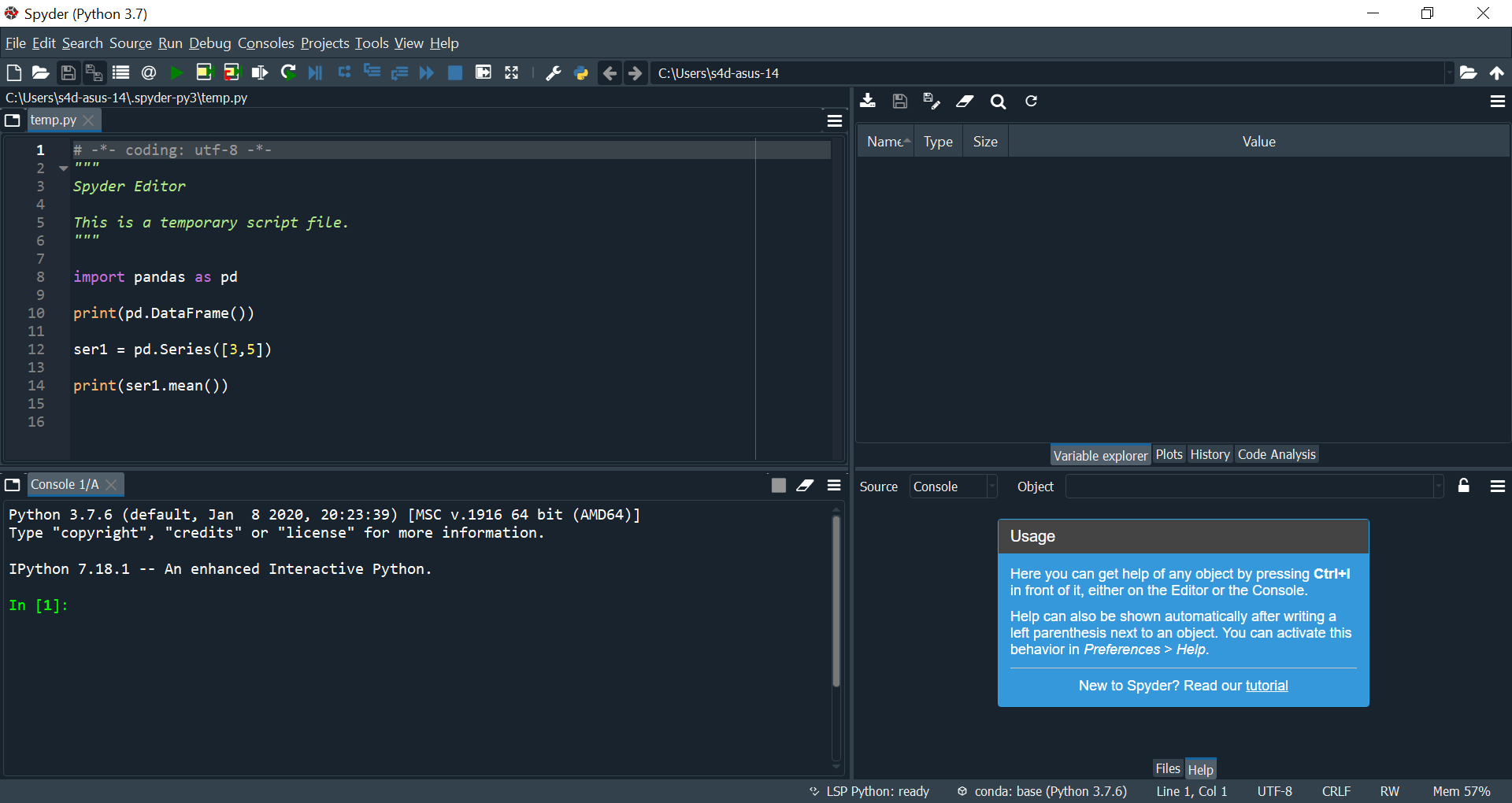Open Preferences via the wrench icon
1512x803 pixels.
tap(554, 73)
